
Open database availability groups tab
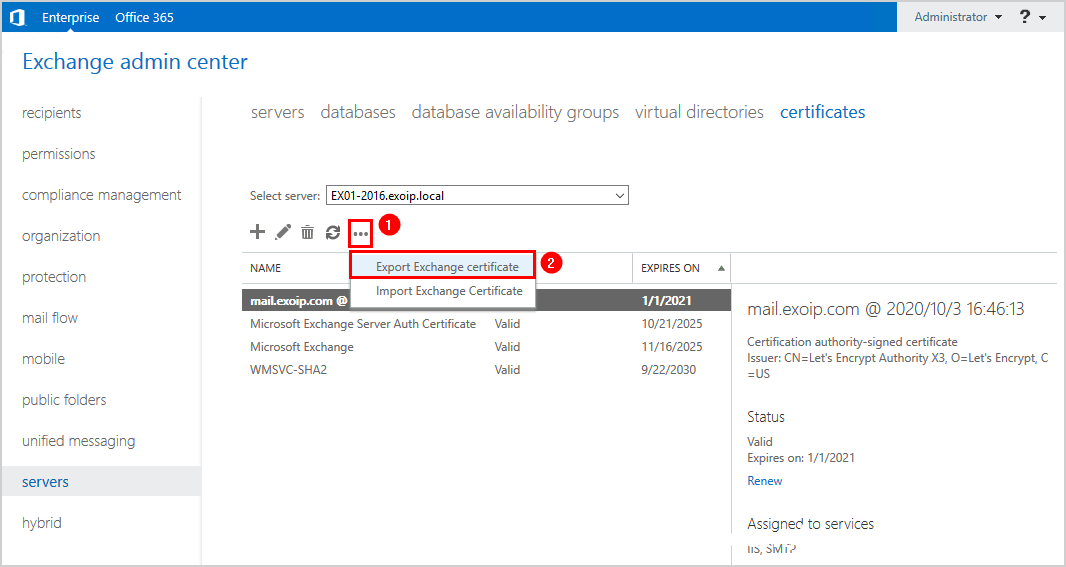click(x=515, y=112)
